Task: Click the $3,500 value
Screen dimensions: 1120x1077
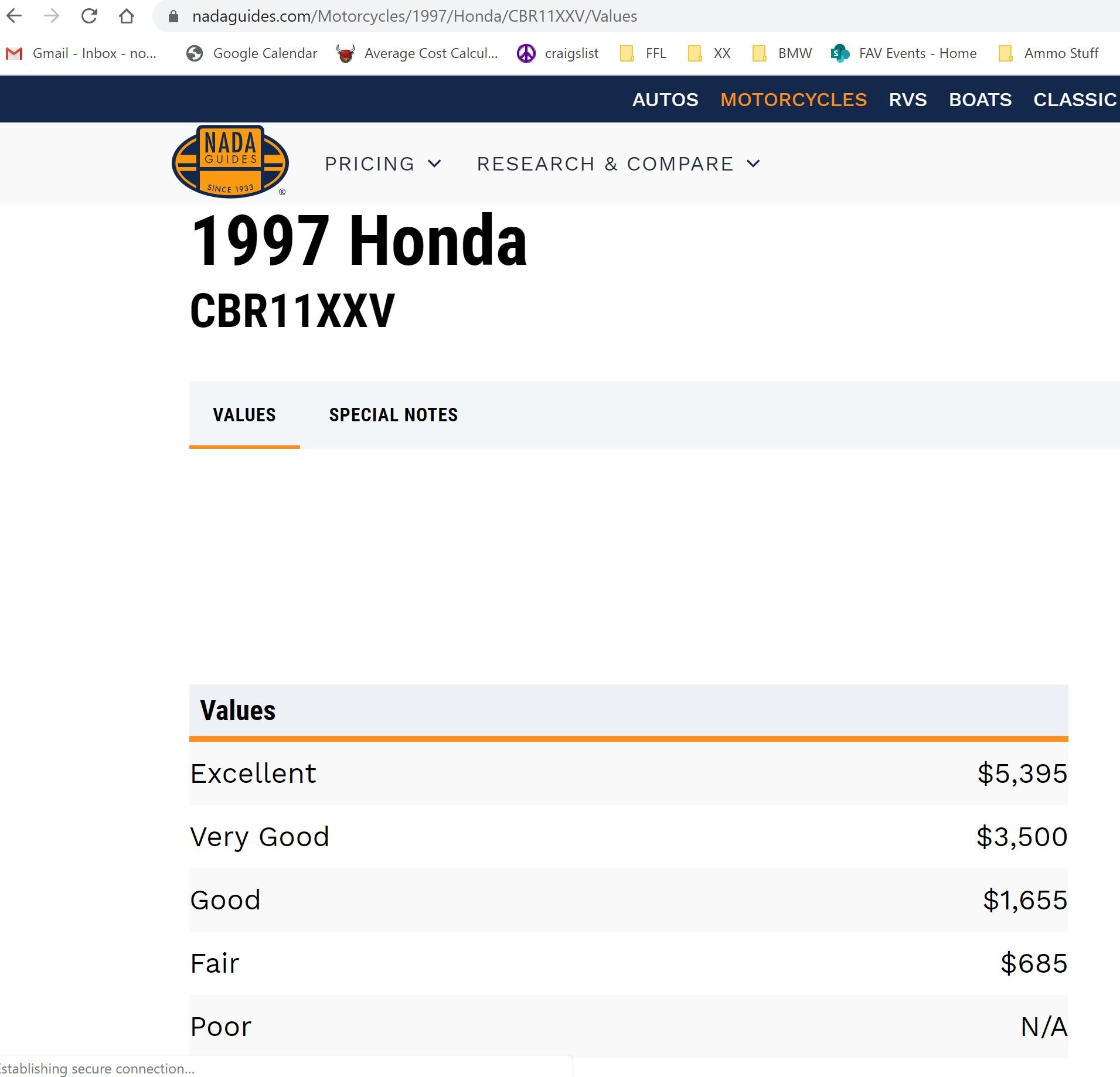Action: pos(1022,837)
